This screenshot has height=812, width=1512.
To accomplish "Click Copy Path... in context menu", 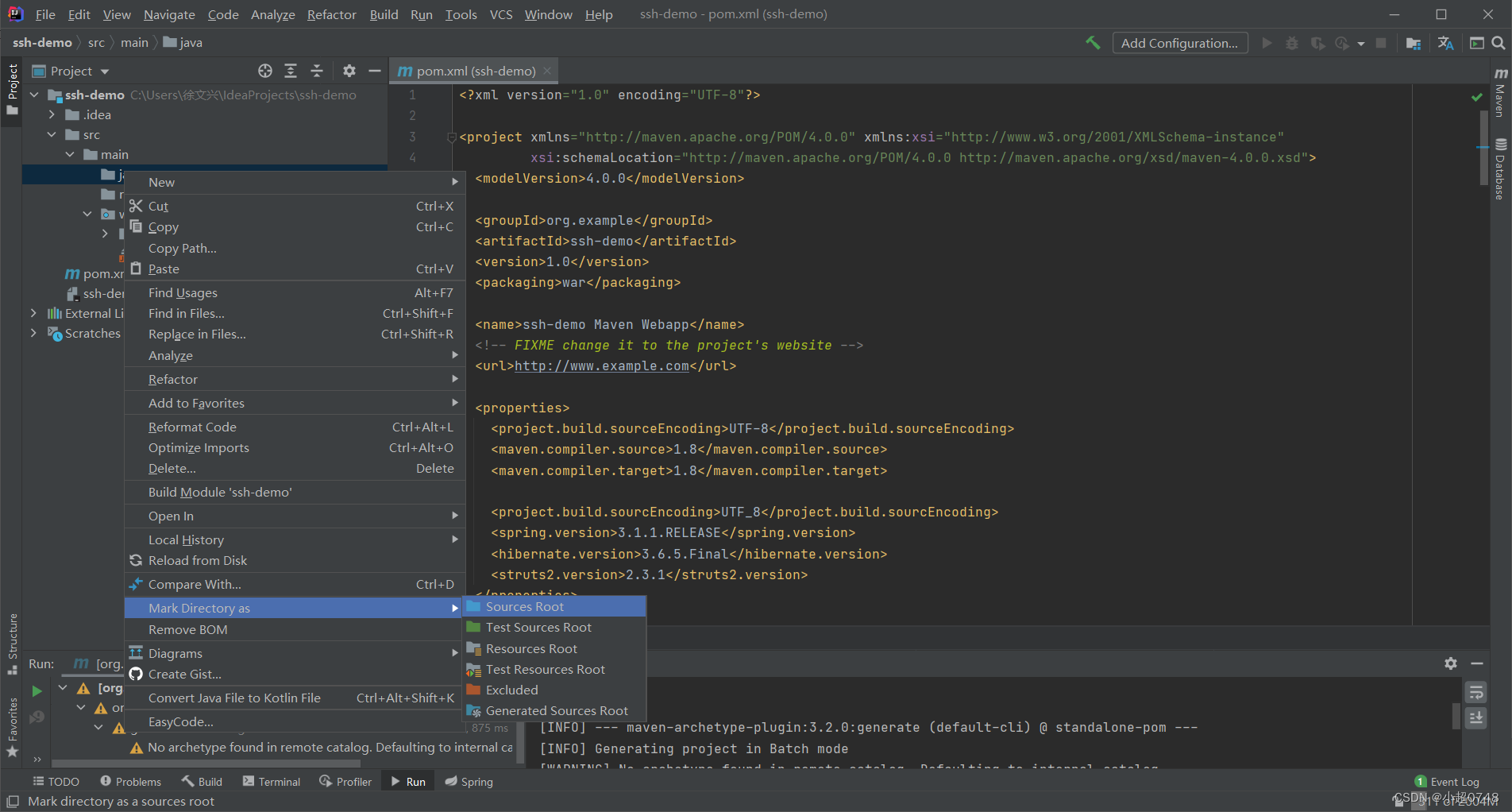I will point(295,248).
